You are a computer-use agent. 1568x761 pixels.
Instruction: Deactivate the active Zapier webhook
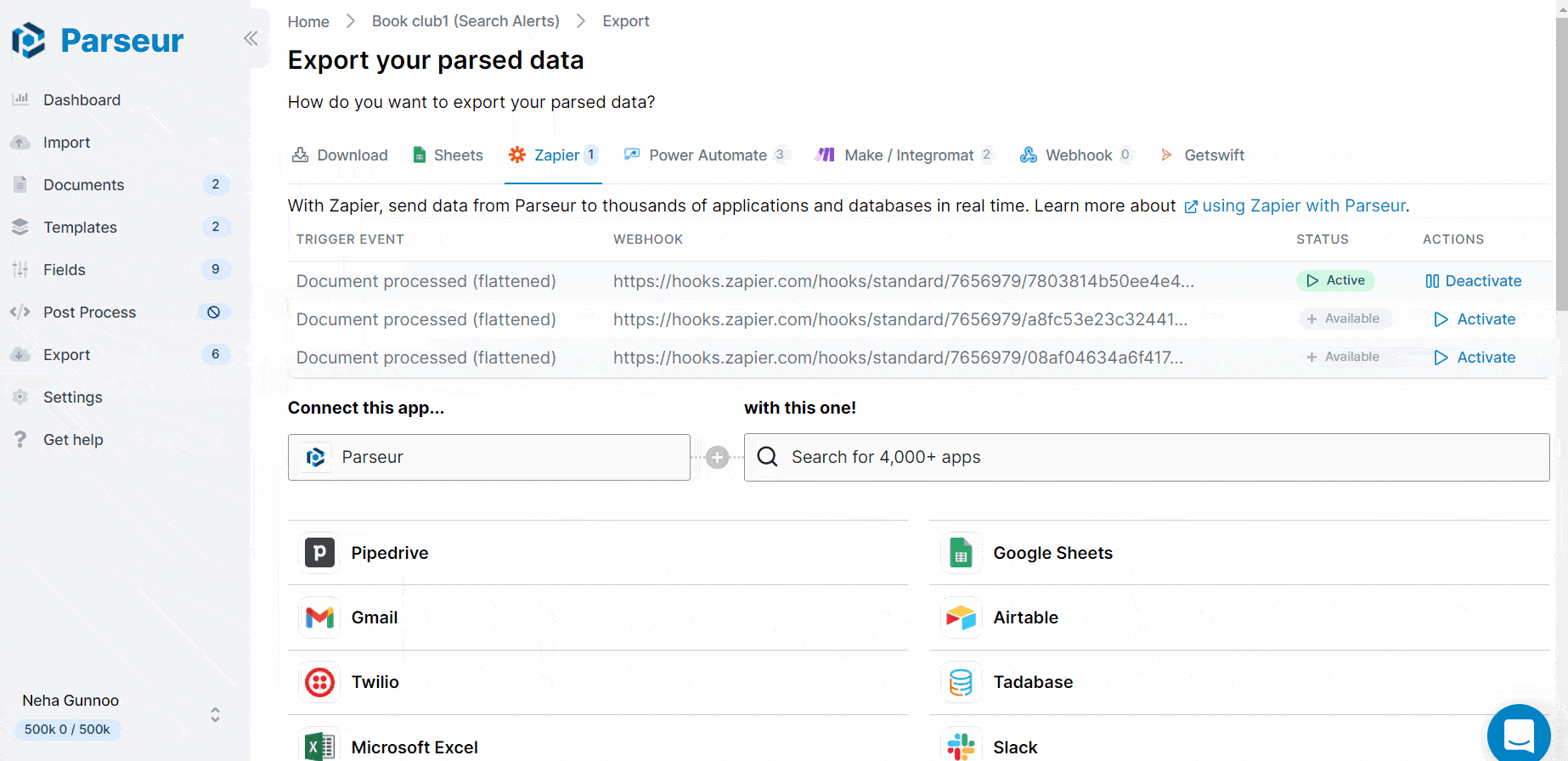[1474, 281]
